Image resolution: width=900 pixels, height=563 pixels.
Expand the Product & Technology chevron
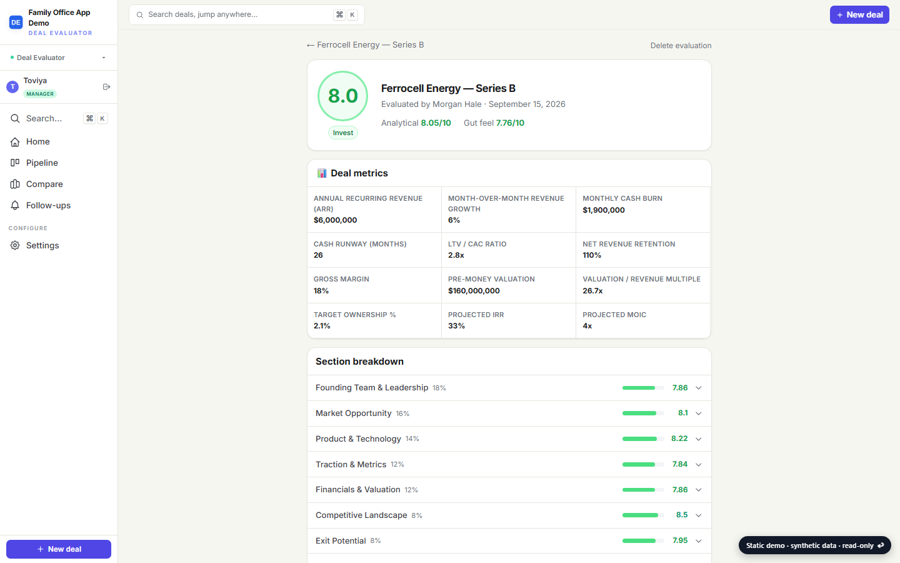(x=699, y=439)
